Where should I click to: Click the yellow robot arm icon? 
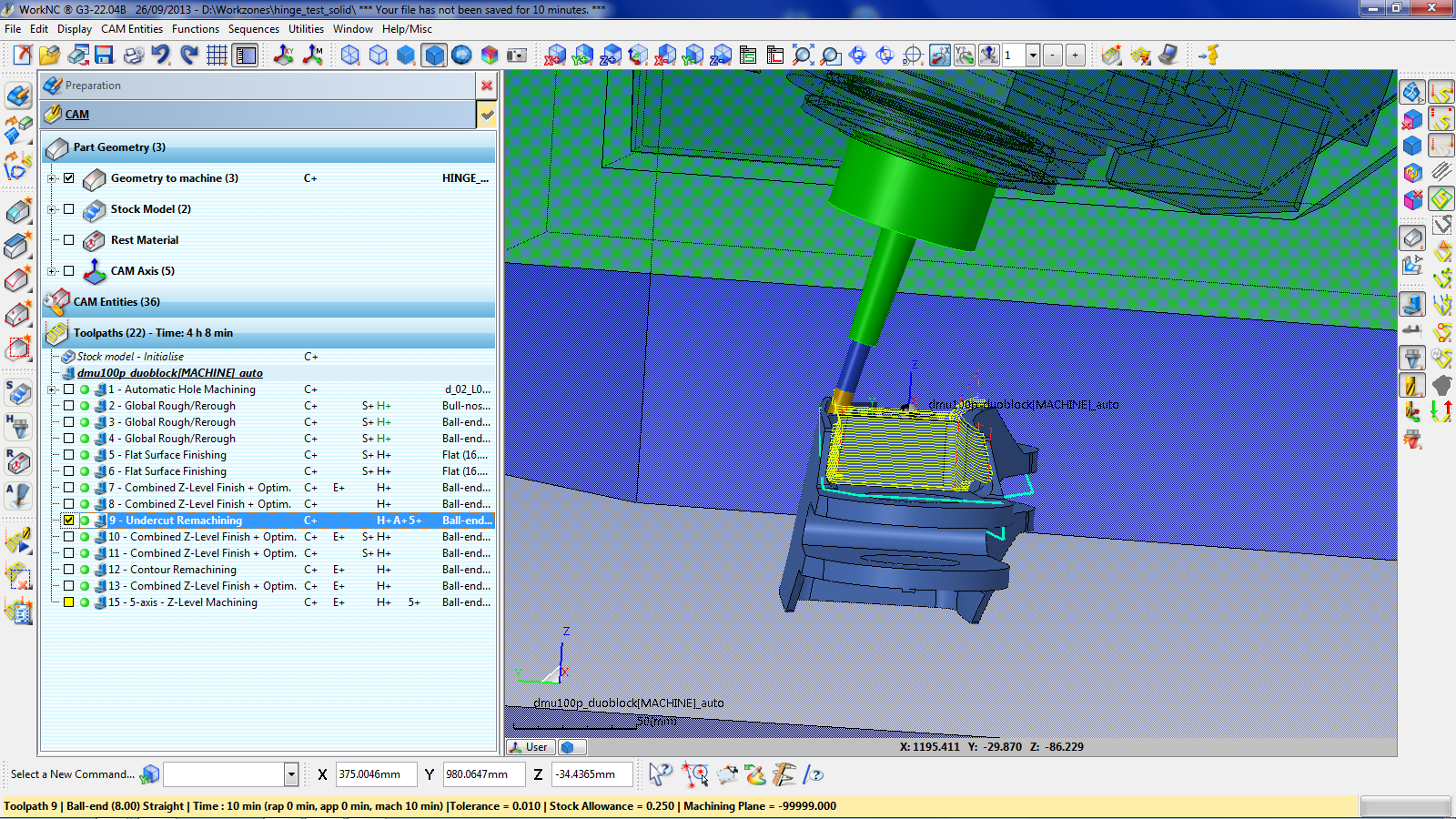coord(1208,56)
